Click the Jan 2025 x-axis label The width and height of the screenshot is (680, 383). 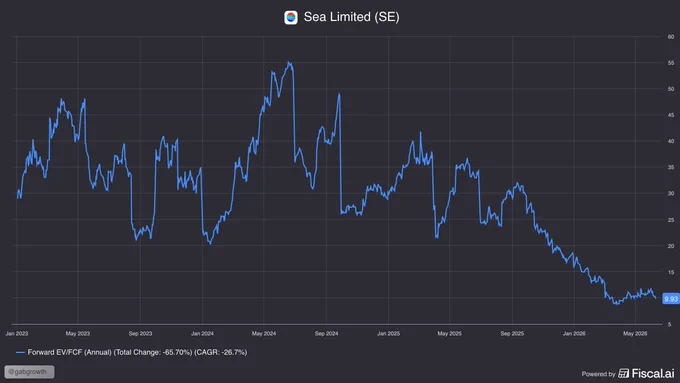[388, 334]
